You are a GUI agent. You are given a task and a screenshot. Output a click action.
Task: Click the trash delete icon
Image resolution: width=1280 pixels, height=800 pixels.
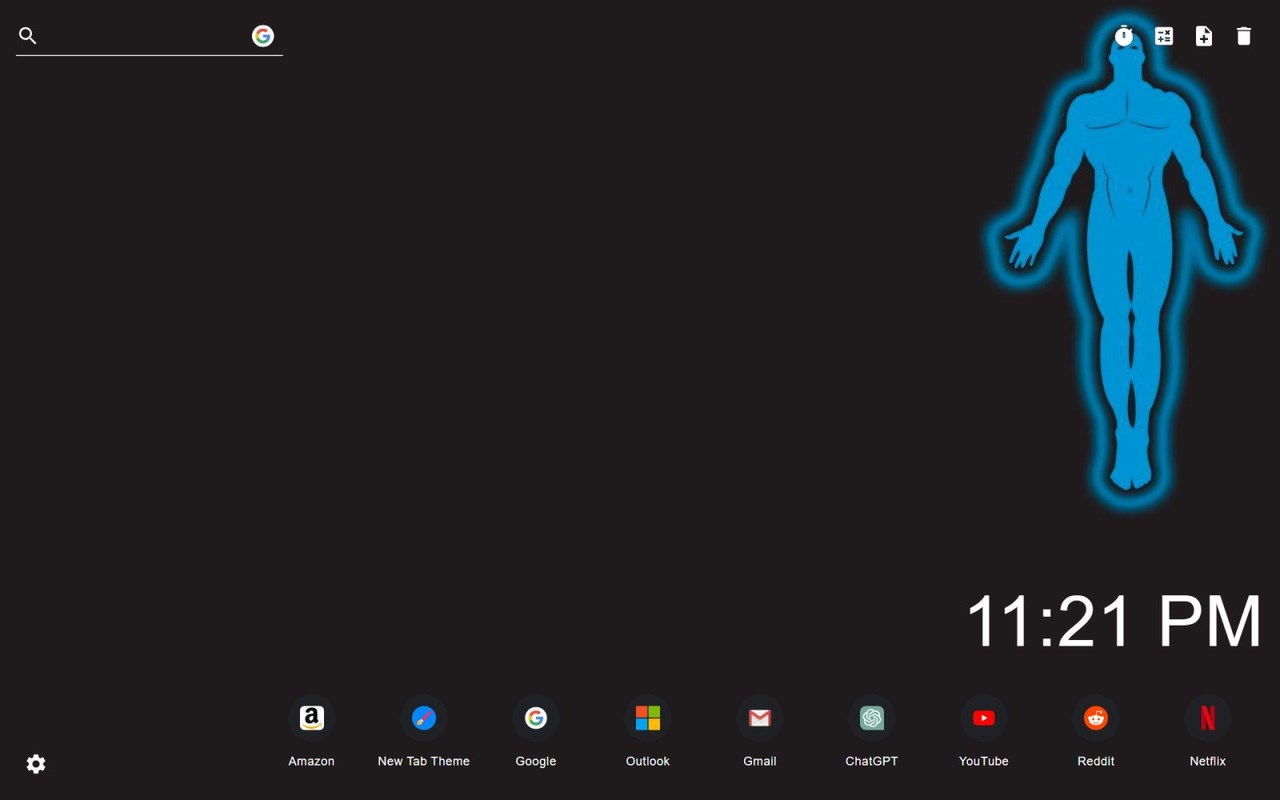[1244, 36]
